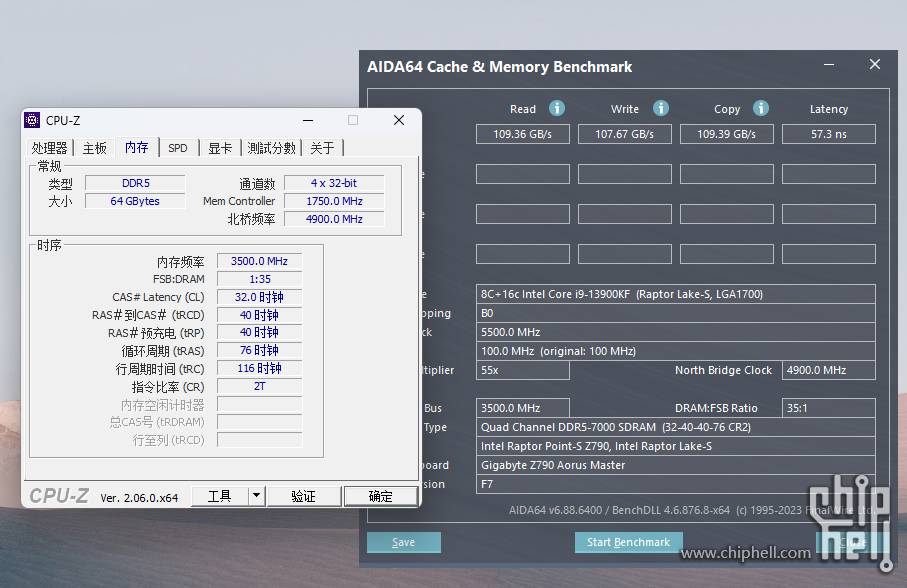This screenshot has height=588, width=907.
Task: Click the 验证 button in CPU-Z
Action: (303, 495)
